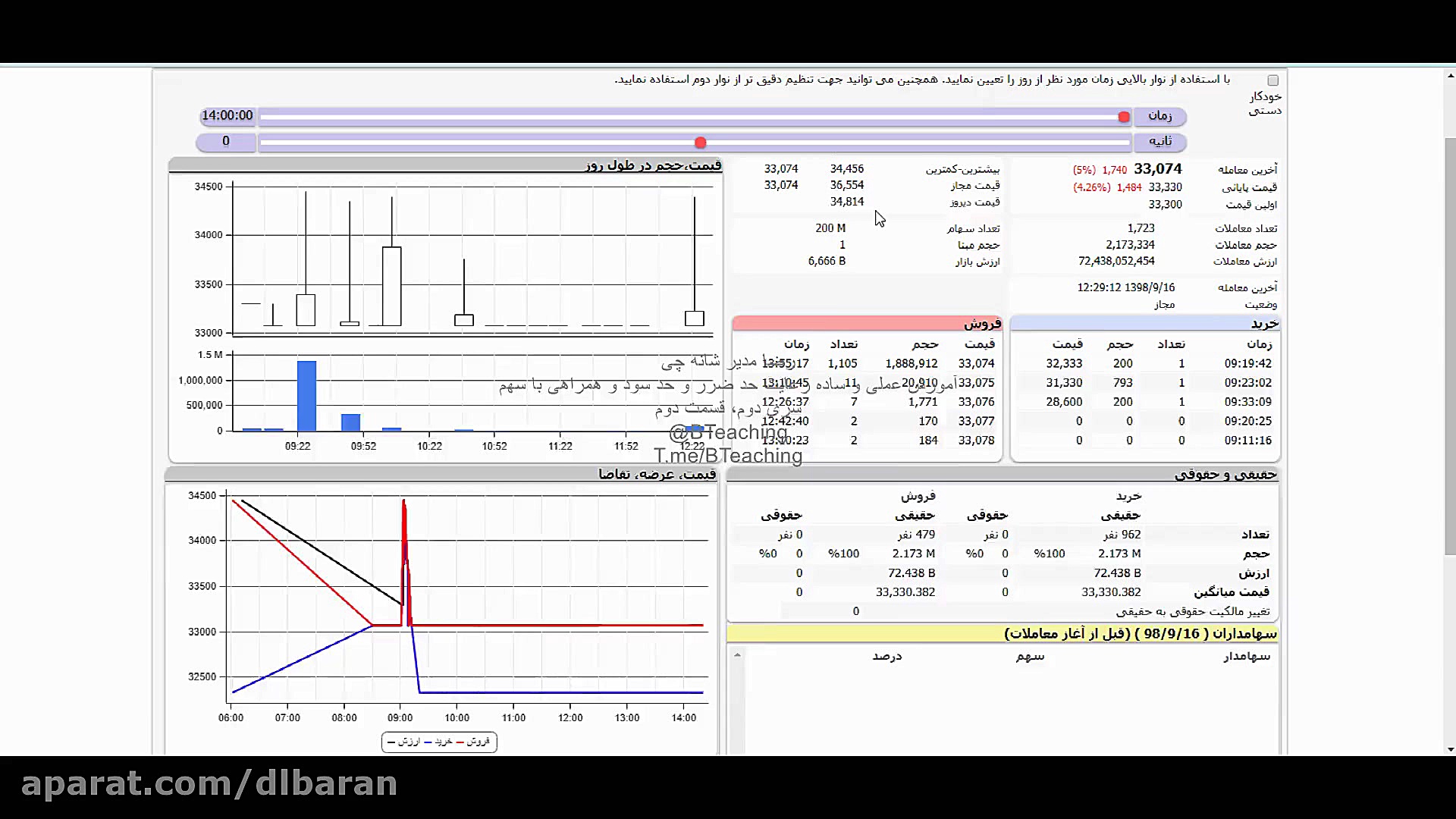This screenshot has height=819, width=1456.
Task: Click the tallest blue volume bar at 09:22
Action: (x=306, y=396)
